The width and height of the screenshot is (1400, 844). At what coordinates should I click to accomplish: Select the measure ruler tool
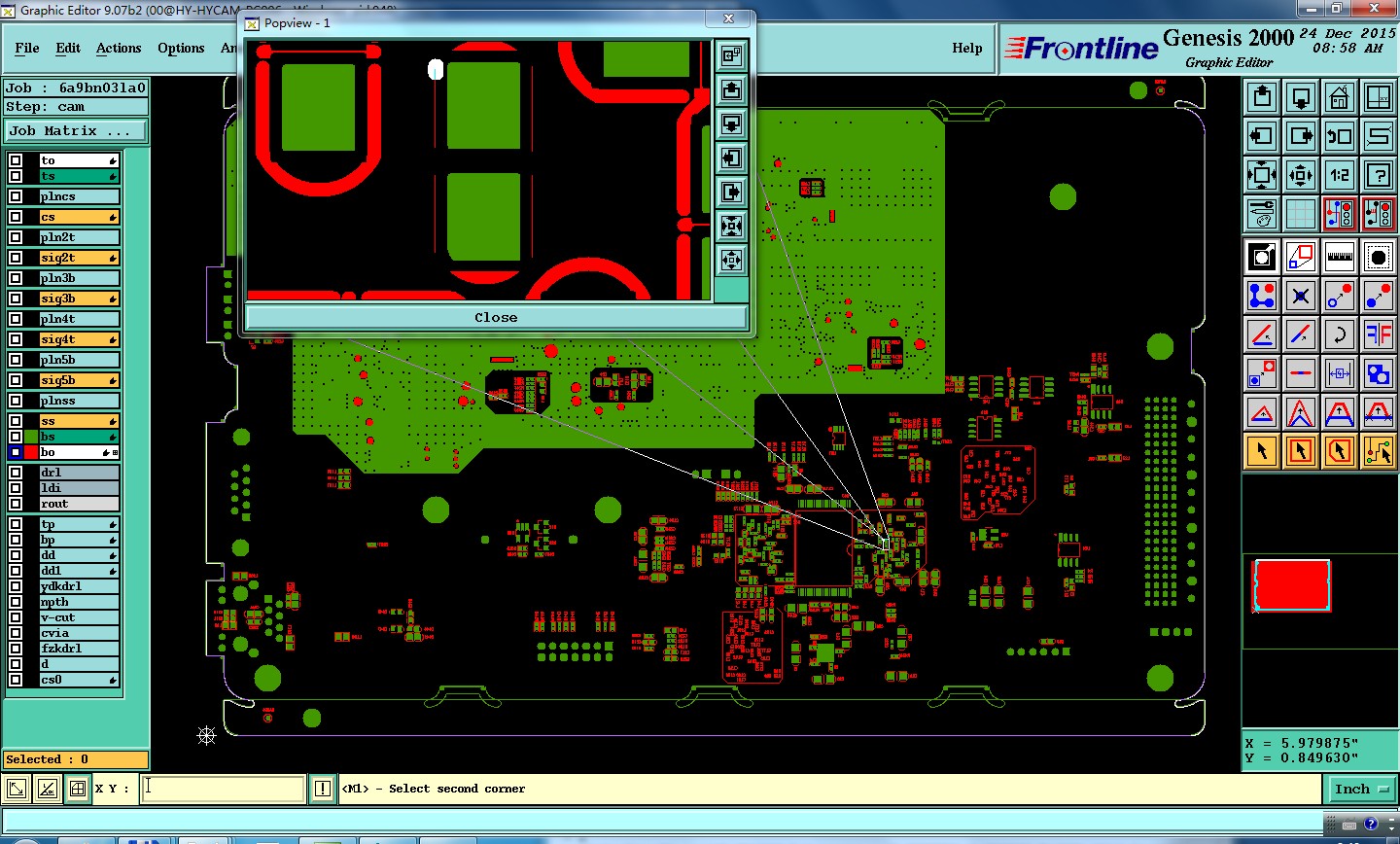1340,257
